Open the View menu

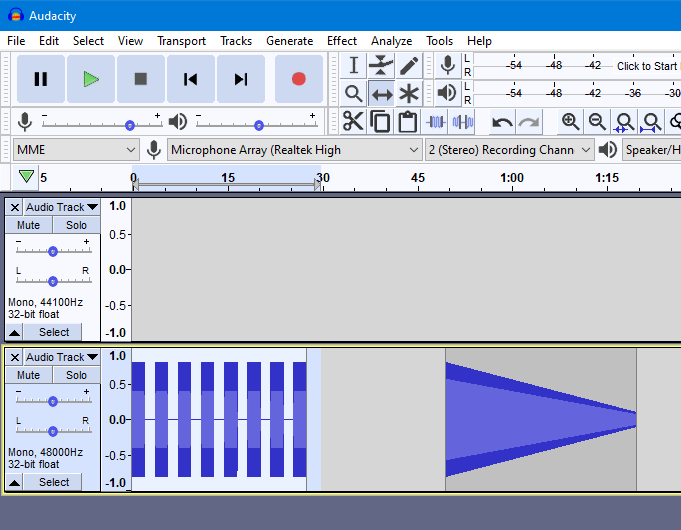coord(130,41)
